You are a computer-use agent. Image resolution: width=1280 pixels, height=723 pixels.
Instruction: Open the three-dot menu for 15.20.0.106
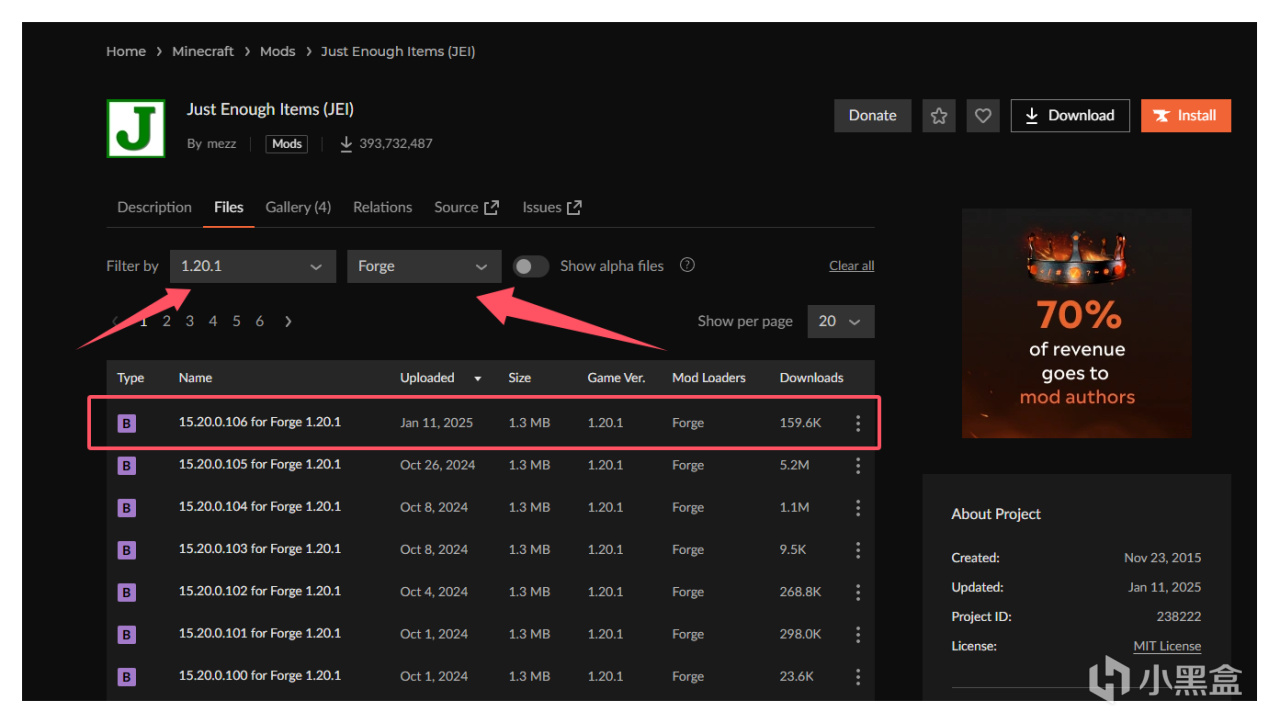click(857, 423)
